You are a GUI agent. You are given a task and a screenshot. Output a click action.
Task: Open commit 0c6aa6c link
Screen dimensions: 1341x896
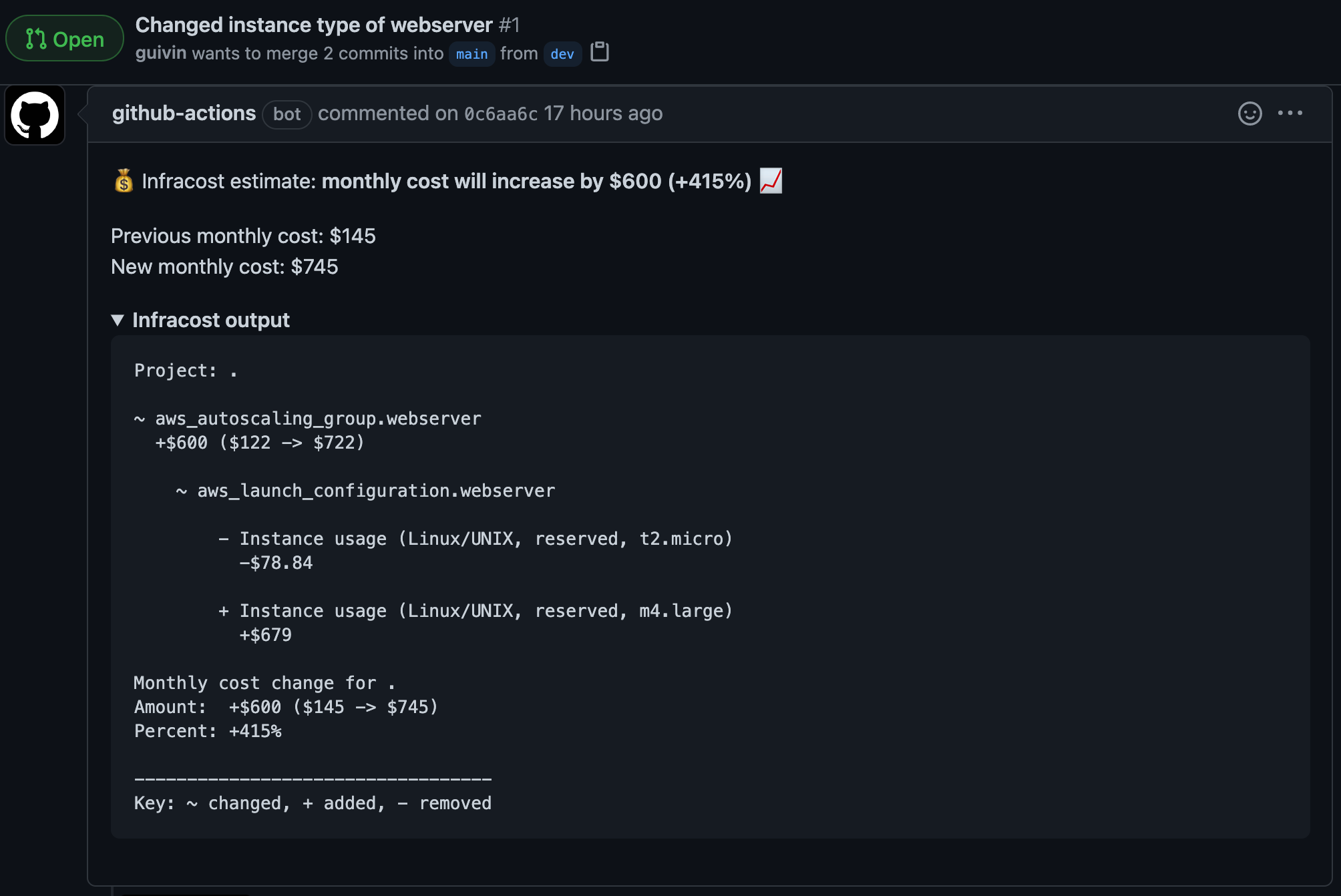501,114
